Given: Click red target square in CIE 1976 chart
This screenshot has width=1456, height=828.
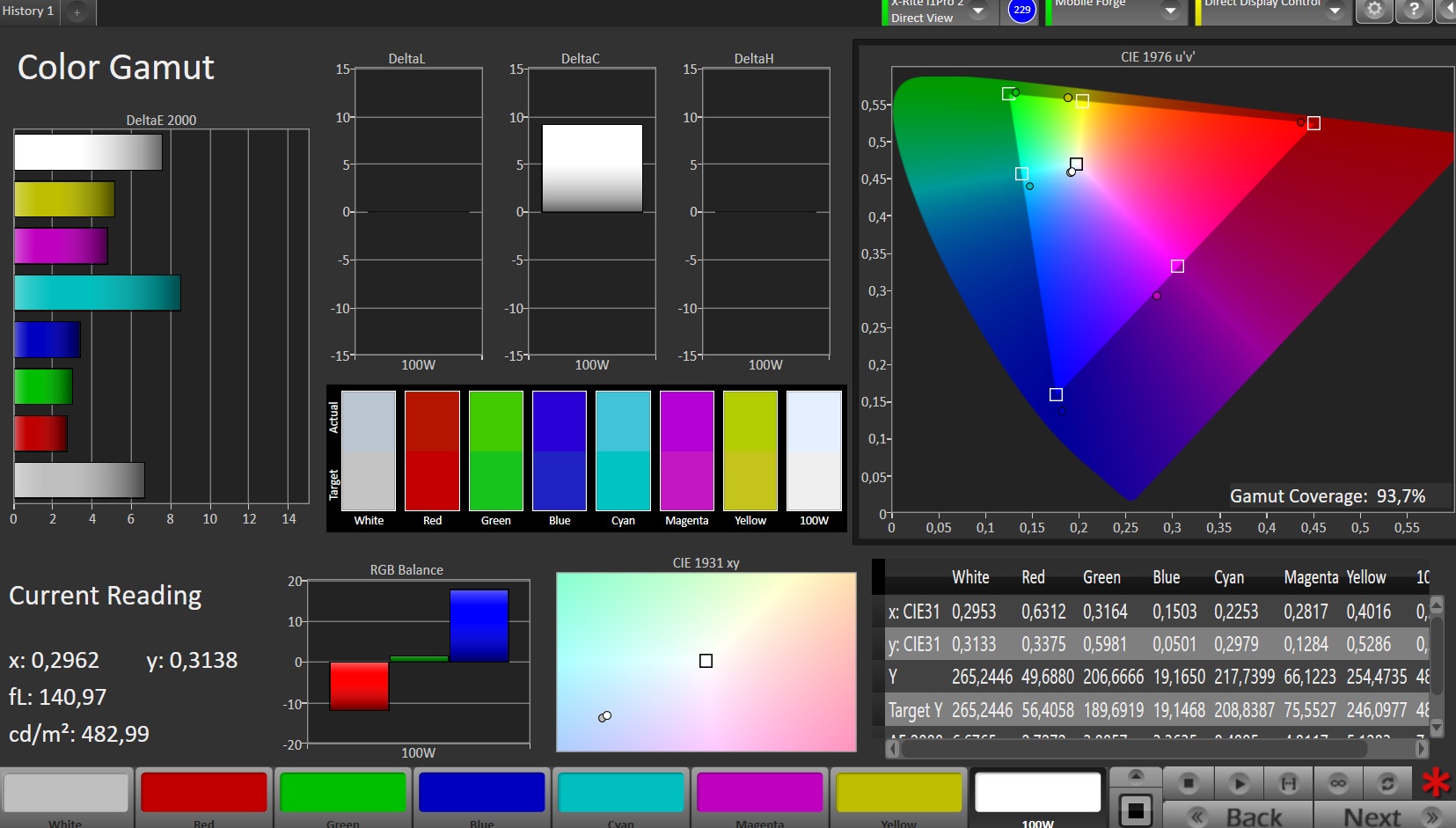Looking at the screenshot, I should point(1313,123).
